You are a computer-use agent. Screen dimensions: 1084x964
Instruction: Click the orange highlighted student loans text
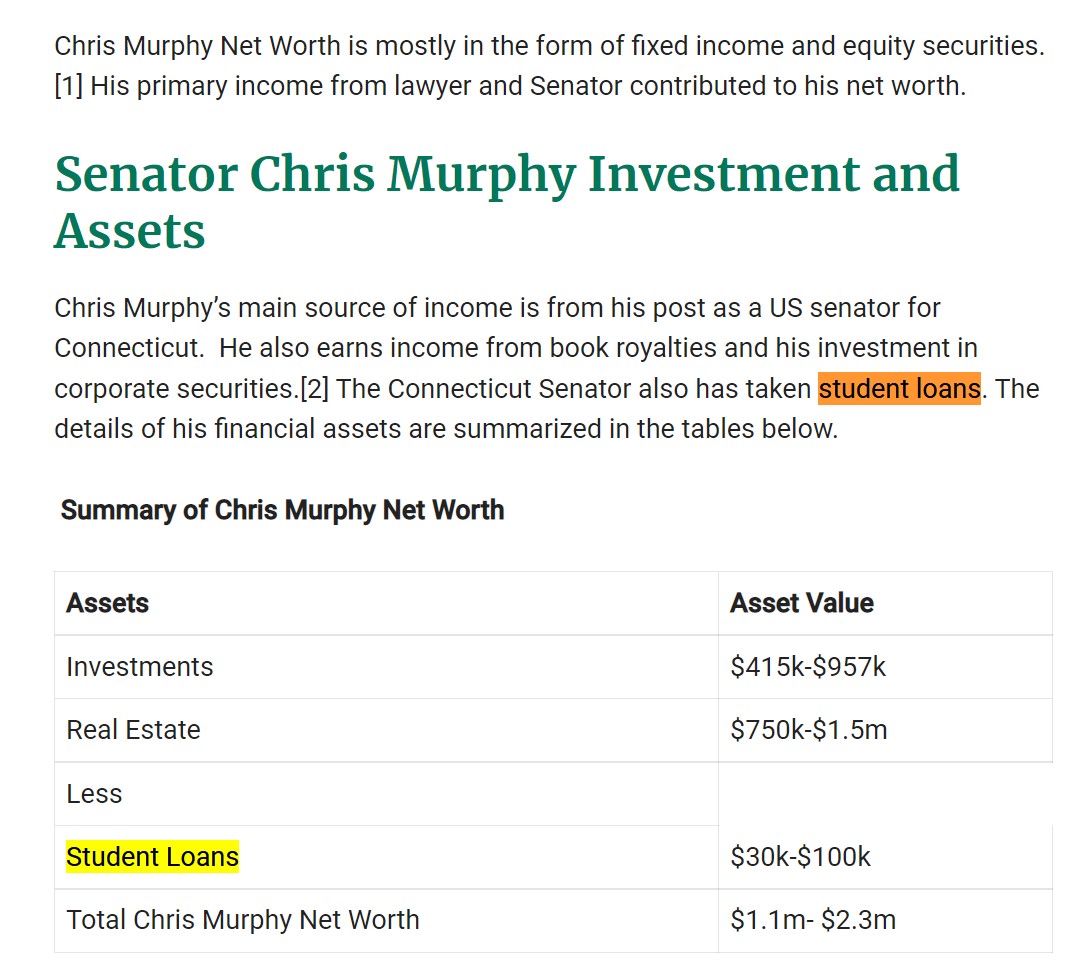[x=899, y=389]
